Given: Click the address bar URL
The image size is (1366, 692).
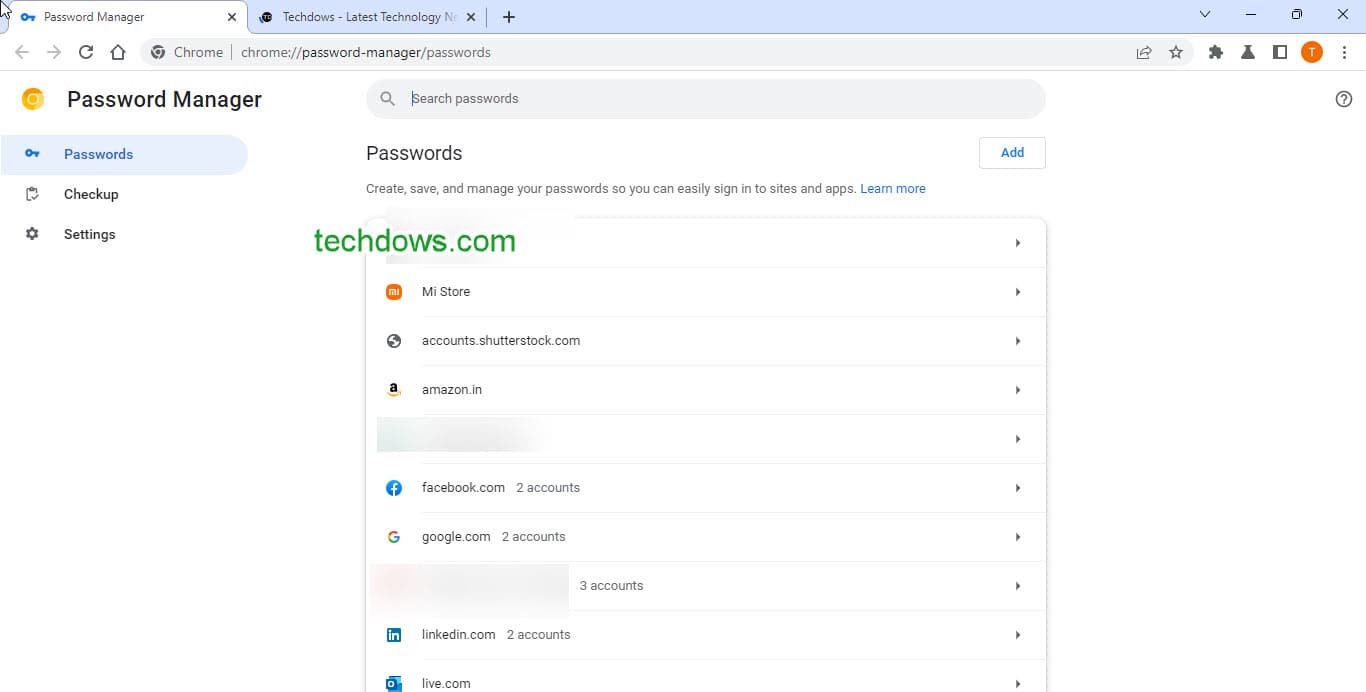Looking at the screenshot, I should point(366,52).
